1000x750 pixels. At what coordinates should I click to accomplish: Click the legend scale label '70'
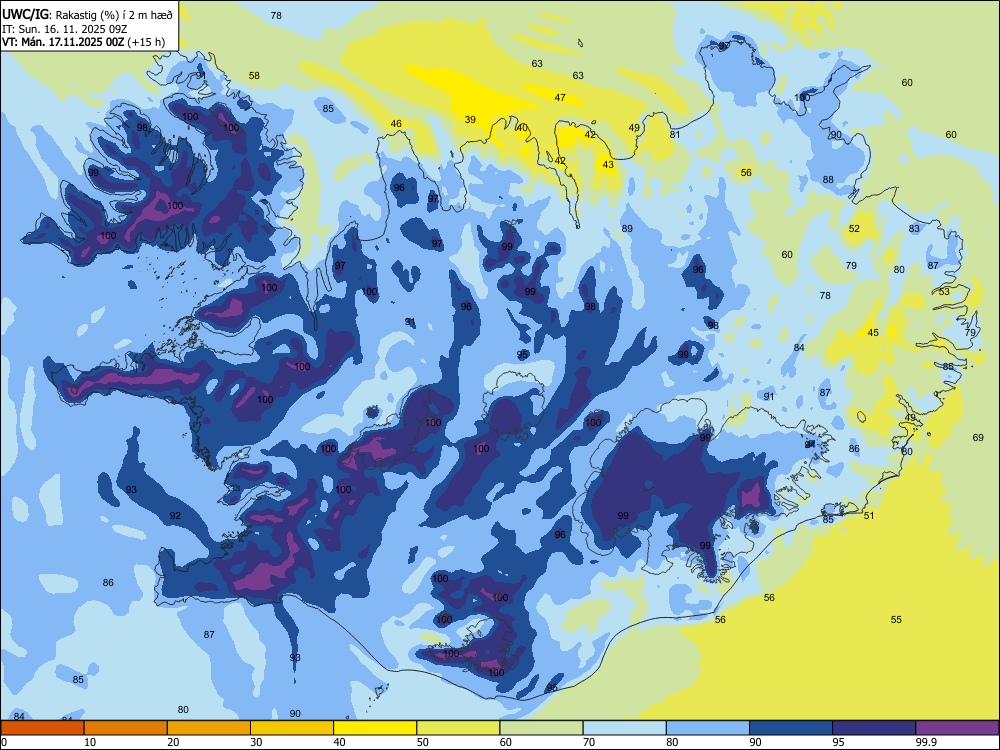point(589,742)
